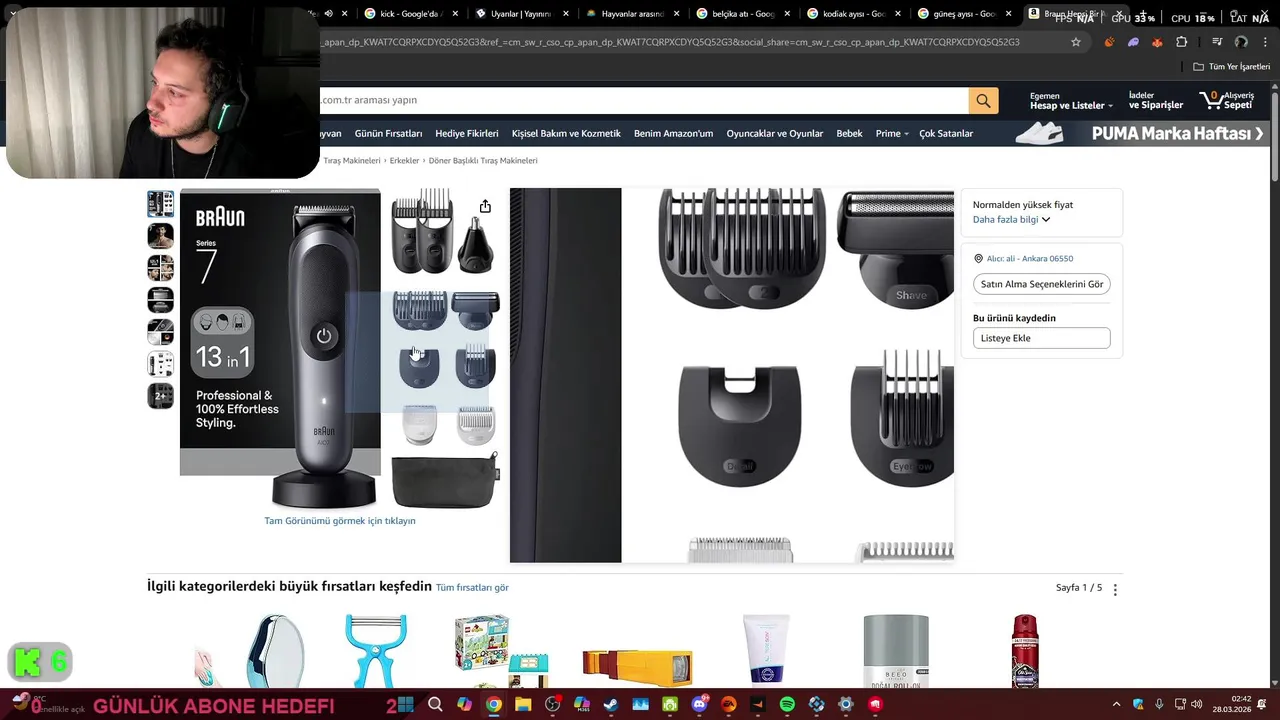Screen dimensions: 1280x720
Task: Click the Tıraş Makineleri breadcrumb link
Action: (351, 161)
